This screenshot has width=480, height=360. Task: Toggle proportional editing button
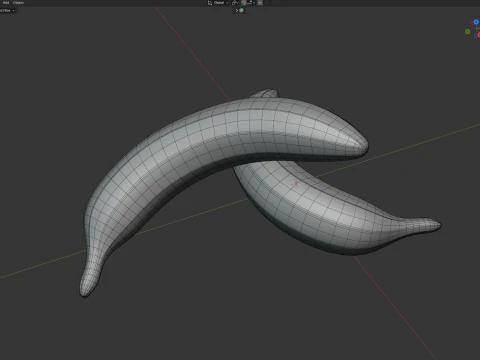pos(260,3)
